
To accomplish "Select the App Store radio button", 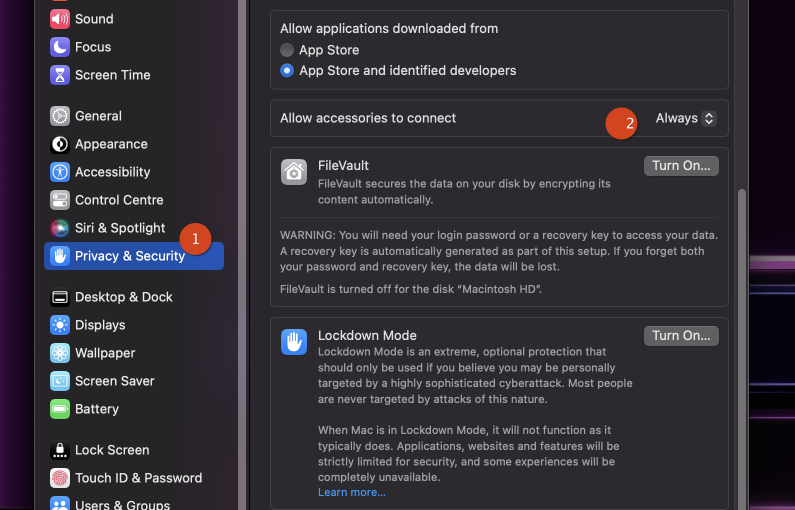I will 287,50.
